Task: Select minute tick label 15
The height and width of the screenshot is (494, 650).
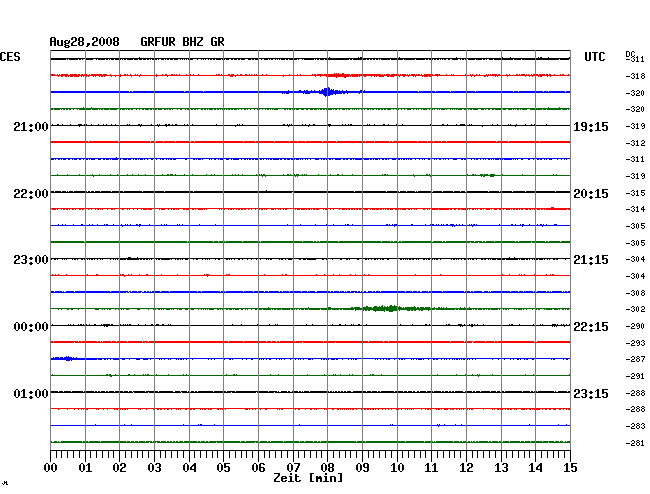Action: coord(570,467)
